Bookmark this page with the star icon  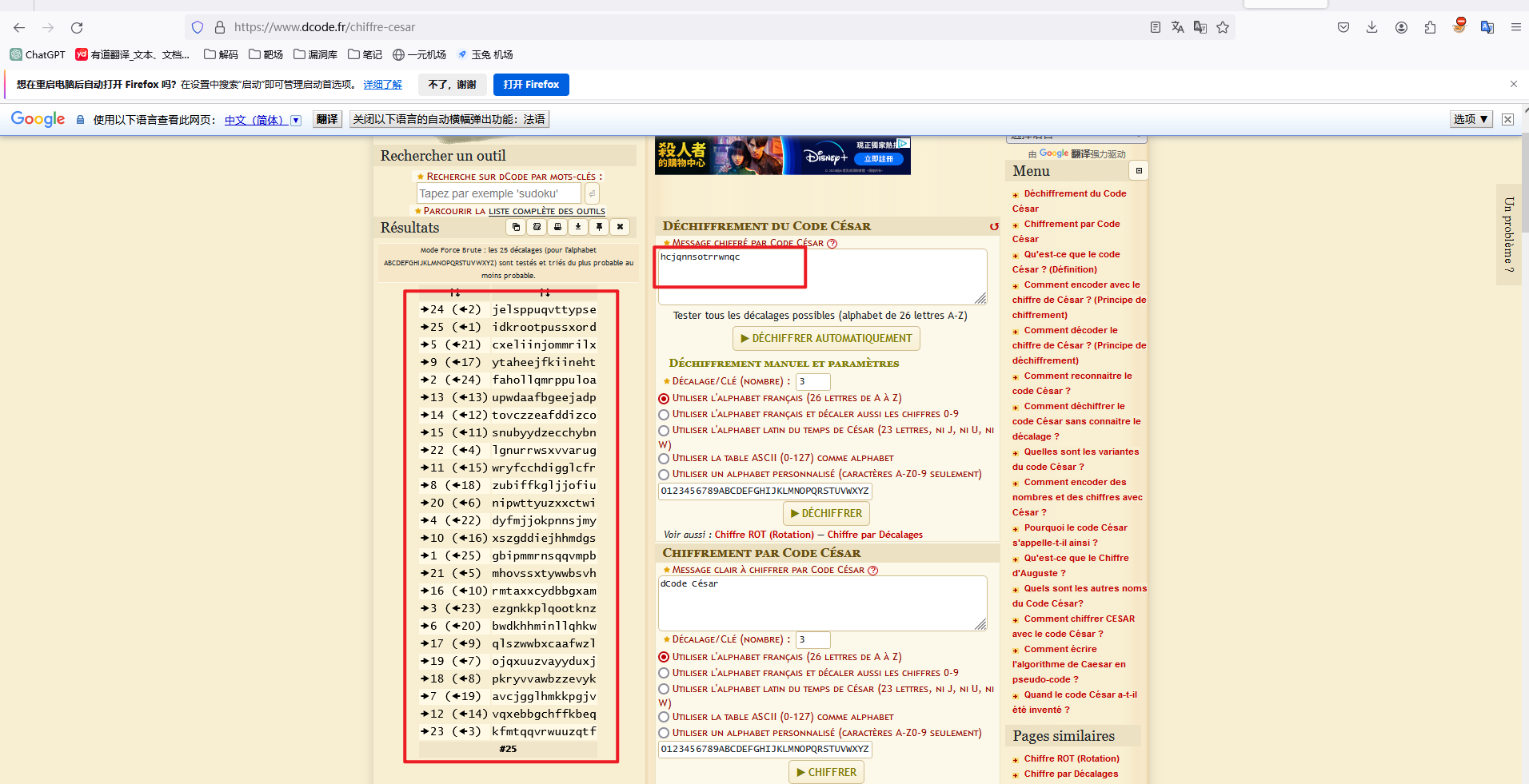tap(1223, 27)
